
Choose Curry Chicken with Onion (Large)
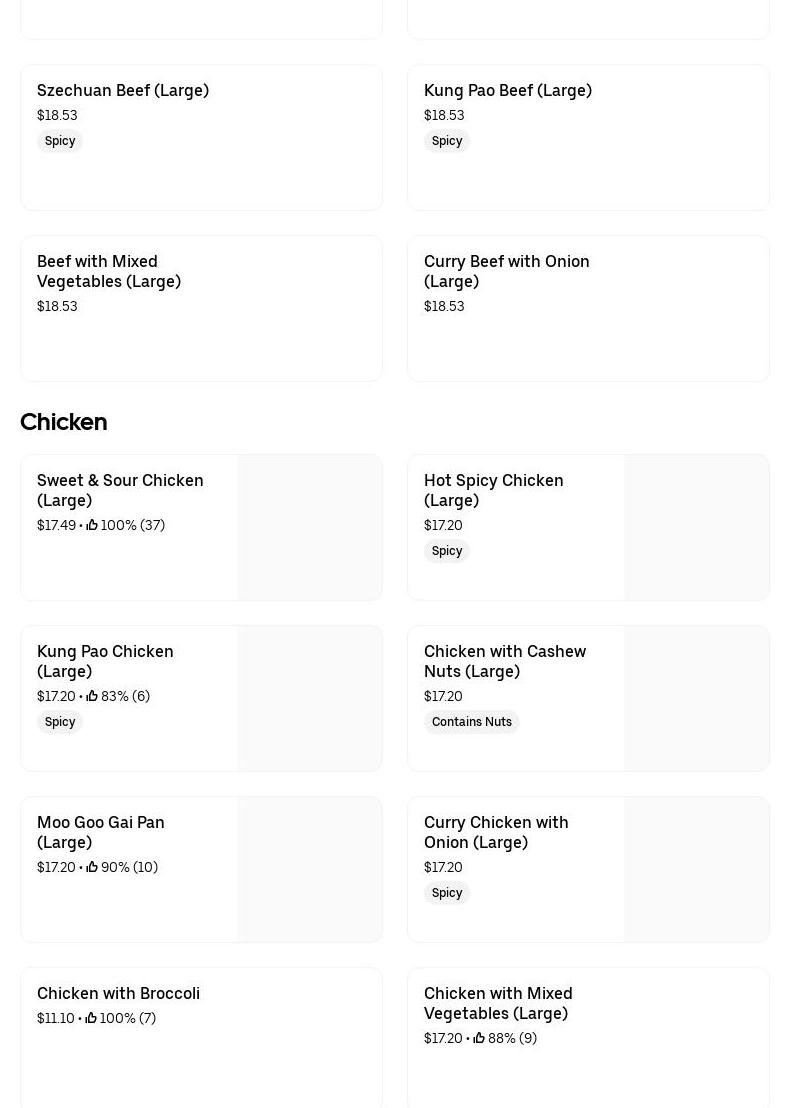pyautogui.click(x=496, y=832)
